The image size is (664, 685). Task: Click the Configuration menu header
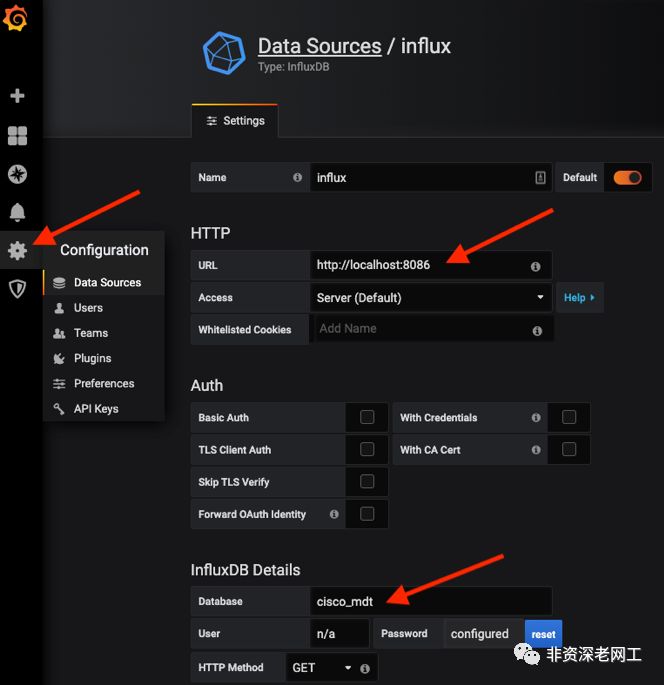[x=104, y=250]
